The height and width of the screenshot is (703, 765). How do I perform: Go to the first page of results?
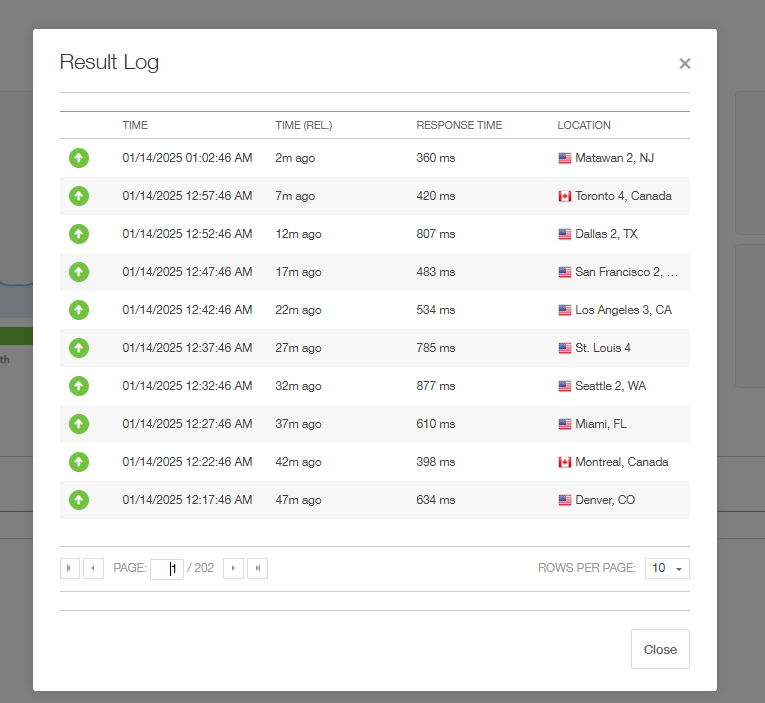click(70, 568)
